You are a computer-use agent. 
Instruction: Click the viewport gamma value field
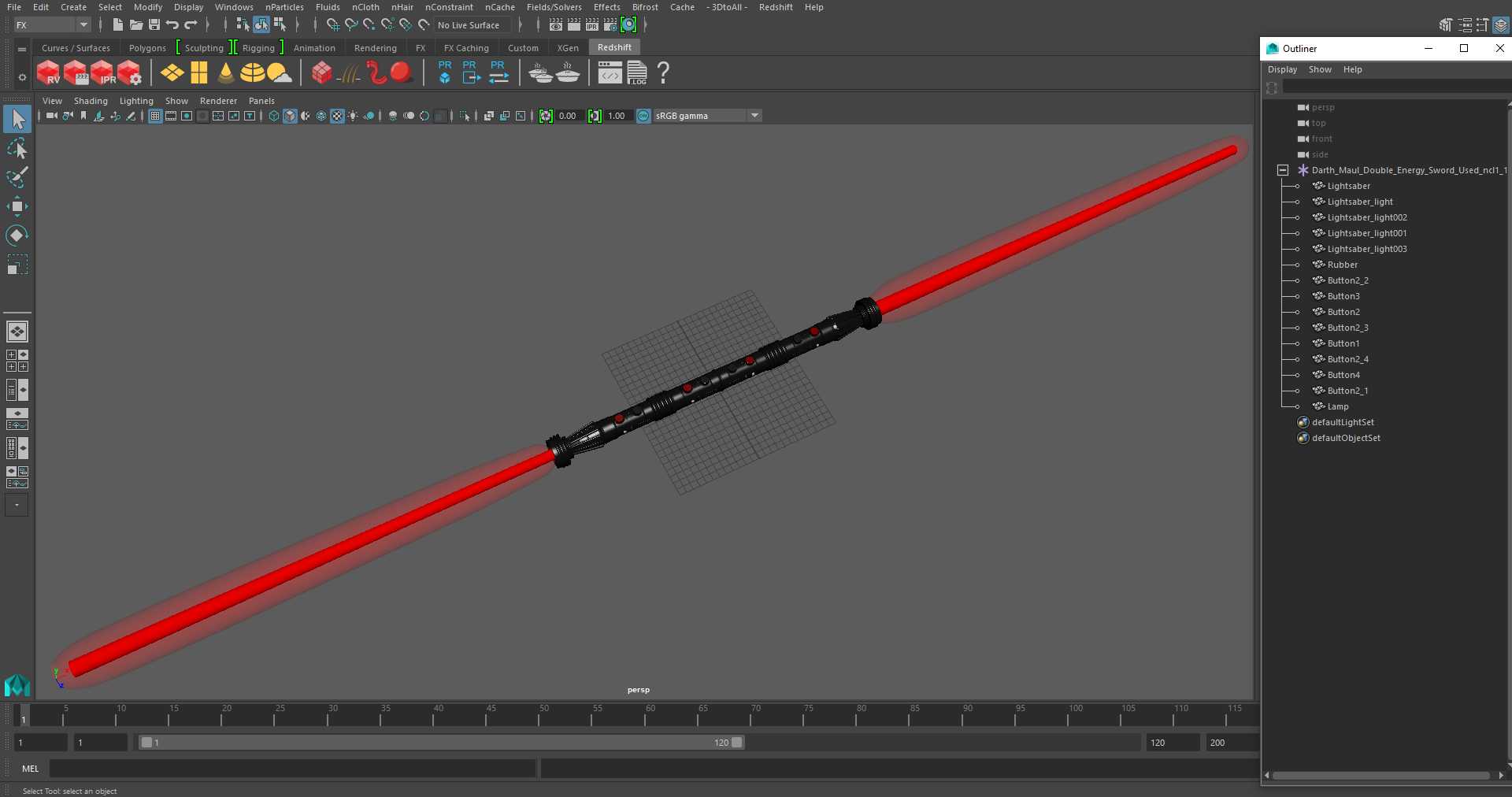[x=617, y=116]
